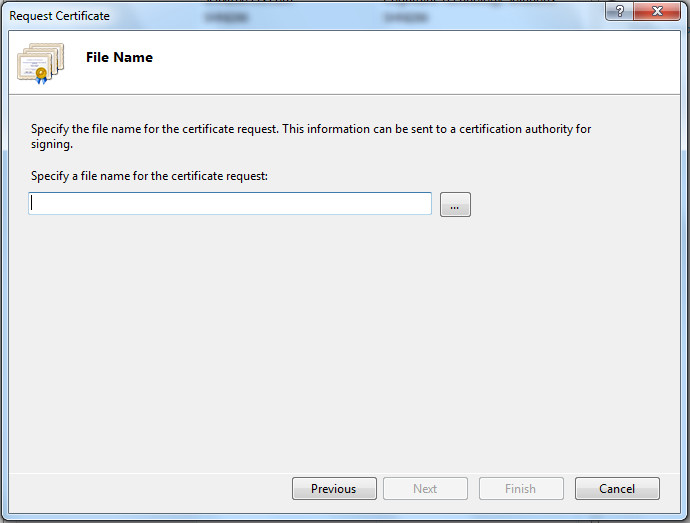The width and height of the screenshot is (690, 523).
Task: Click the blank footer area left of Previous
Action: pyautogui.click(x=150, y=489)
